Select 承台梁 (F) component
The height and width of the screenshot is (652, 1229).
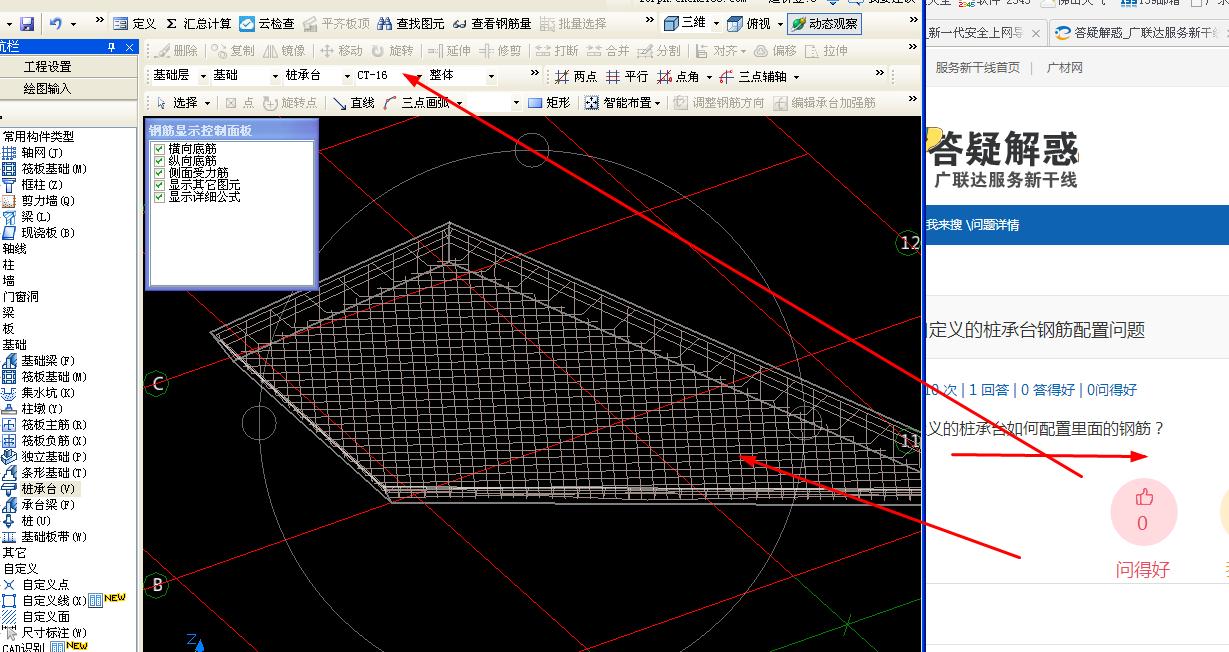tap(39, 504)
